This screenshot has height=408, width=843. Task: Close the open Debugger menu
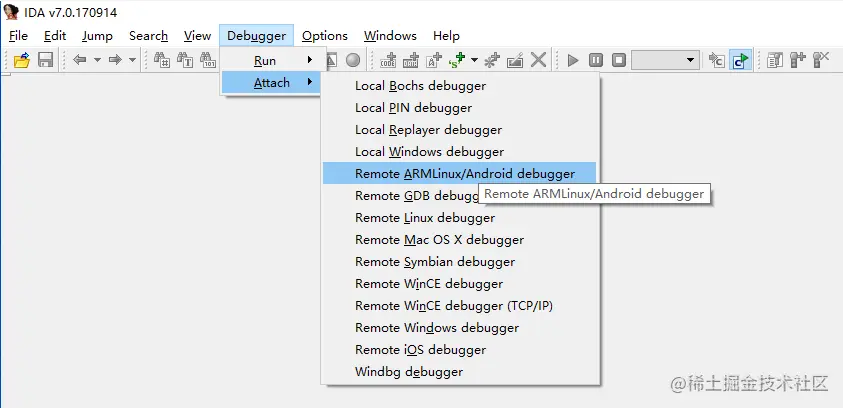[x=256, y=35]
